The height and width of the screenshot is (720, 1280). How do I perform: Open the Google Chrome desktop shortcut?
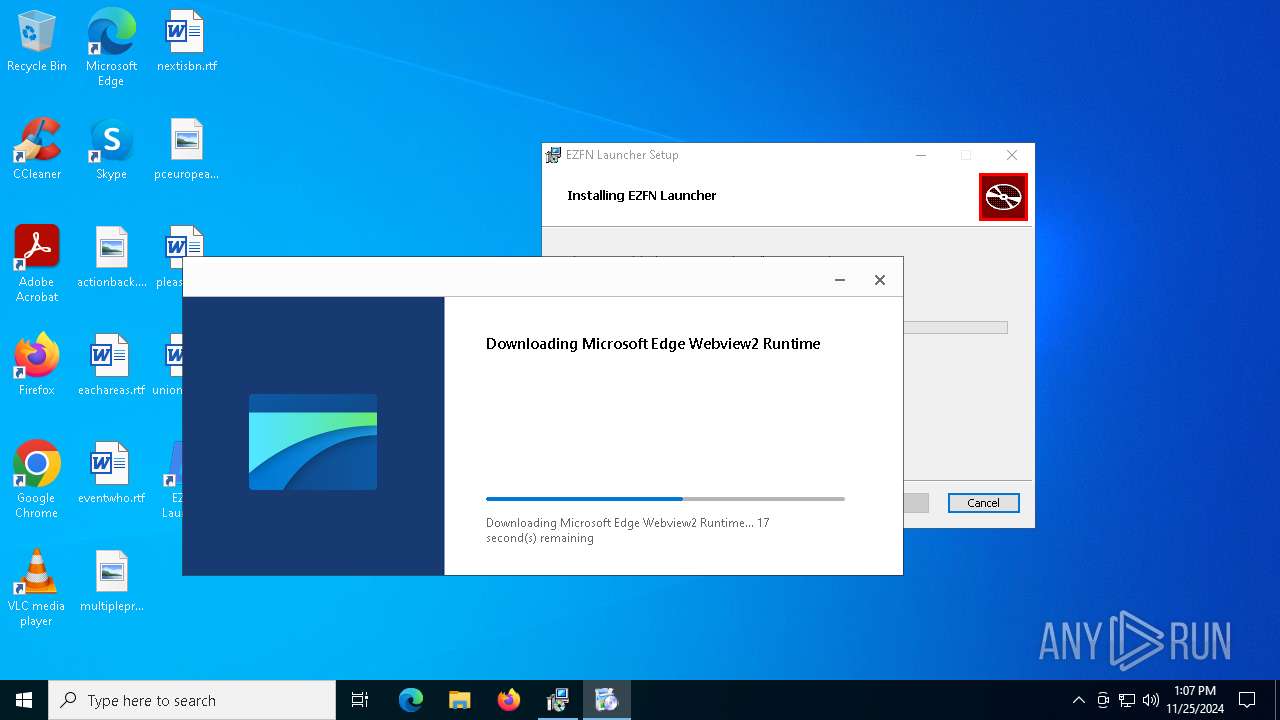coord(37,480)
